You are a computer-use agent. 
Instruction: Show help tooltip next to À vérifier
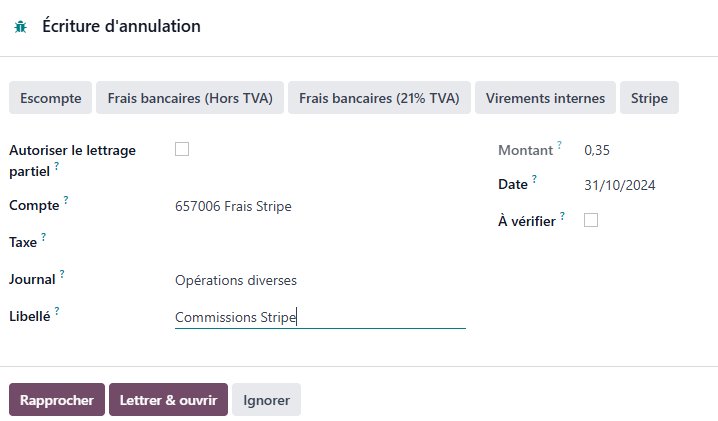pyautogui.click(x=562, y=215)
